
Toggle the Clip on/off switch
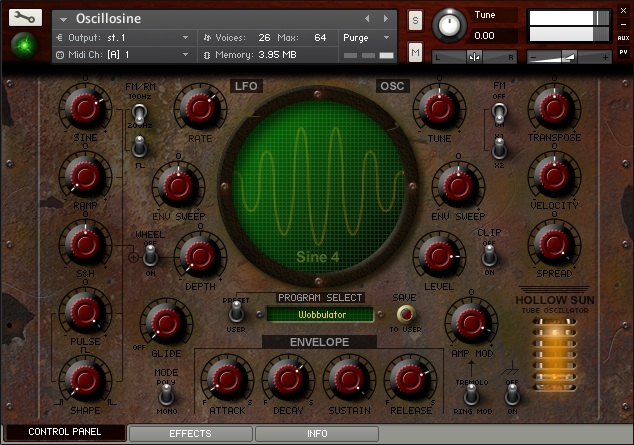[x=489, y=254]
